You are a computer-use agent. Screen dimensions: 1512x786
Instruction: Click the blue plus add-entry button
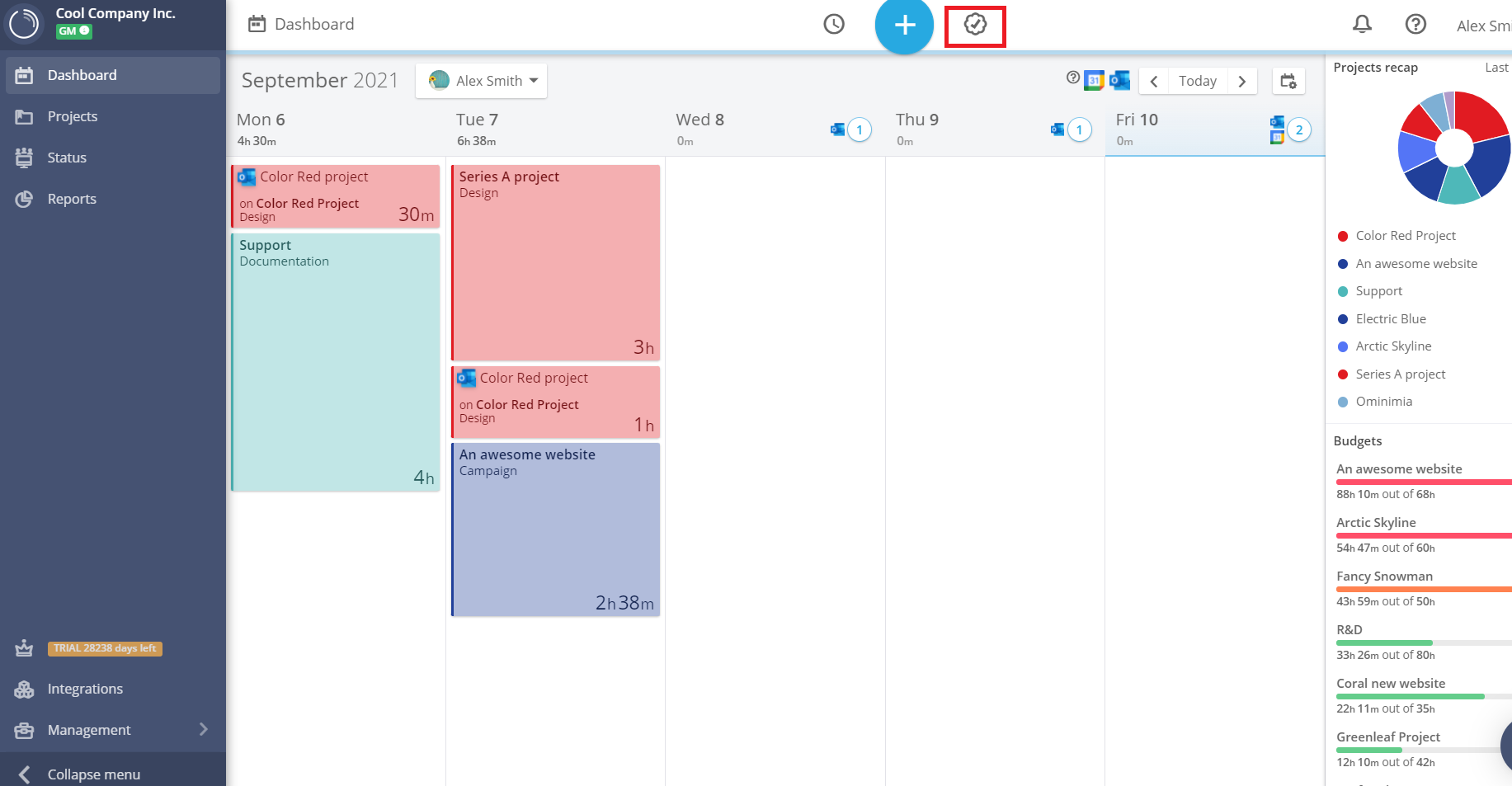pyautogui.click(x=904, y=25)
